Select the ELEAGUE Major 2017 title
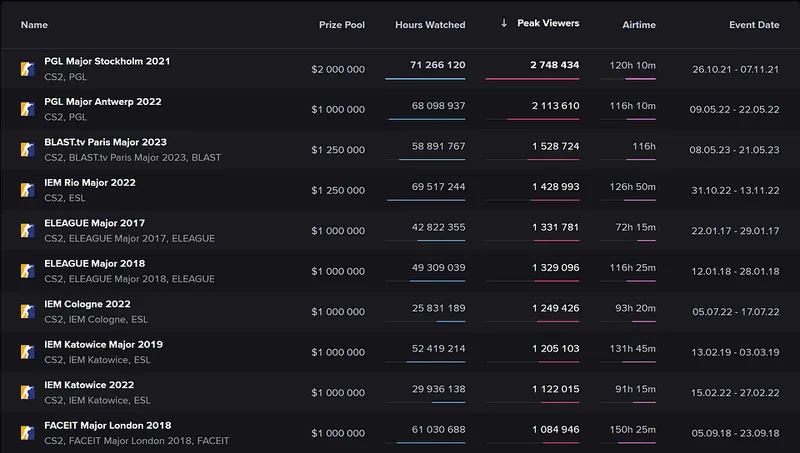Screen dimensions: 800x453 [x=94, y=223]
